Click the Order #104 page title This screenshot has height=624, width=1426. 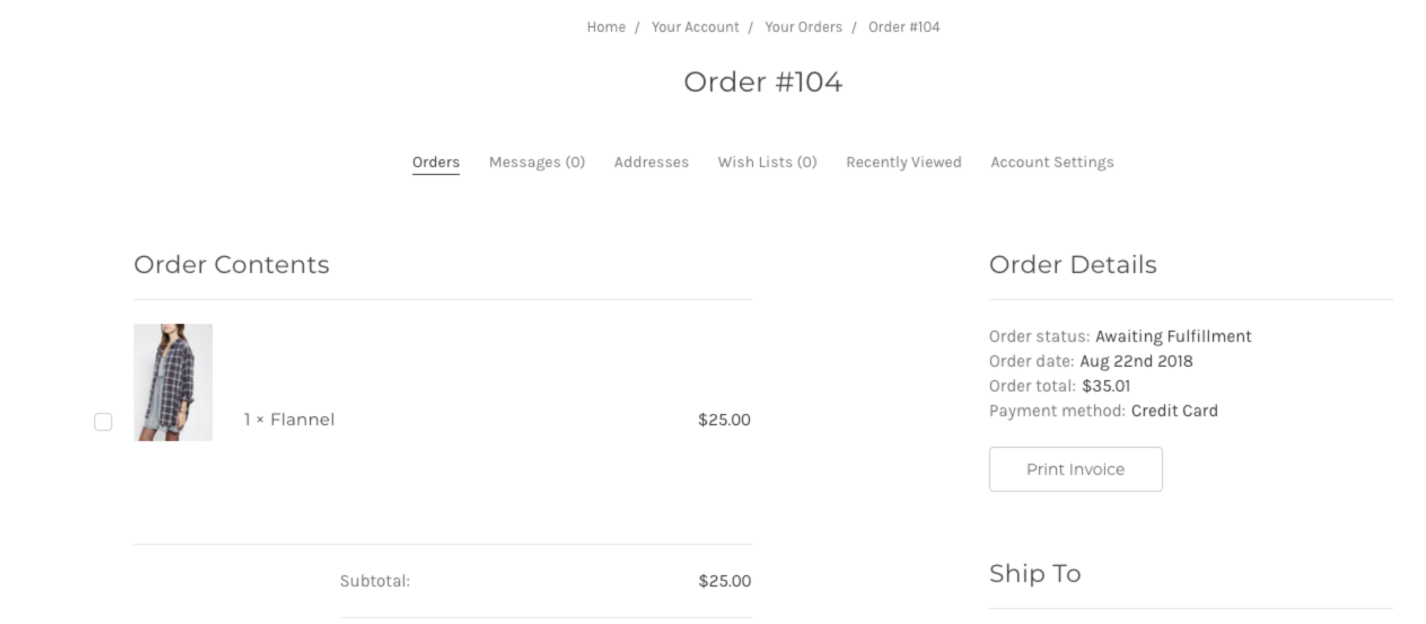pos(761,83)
